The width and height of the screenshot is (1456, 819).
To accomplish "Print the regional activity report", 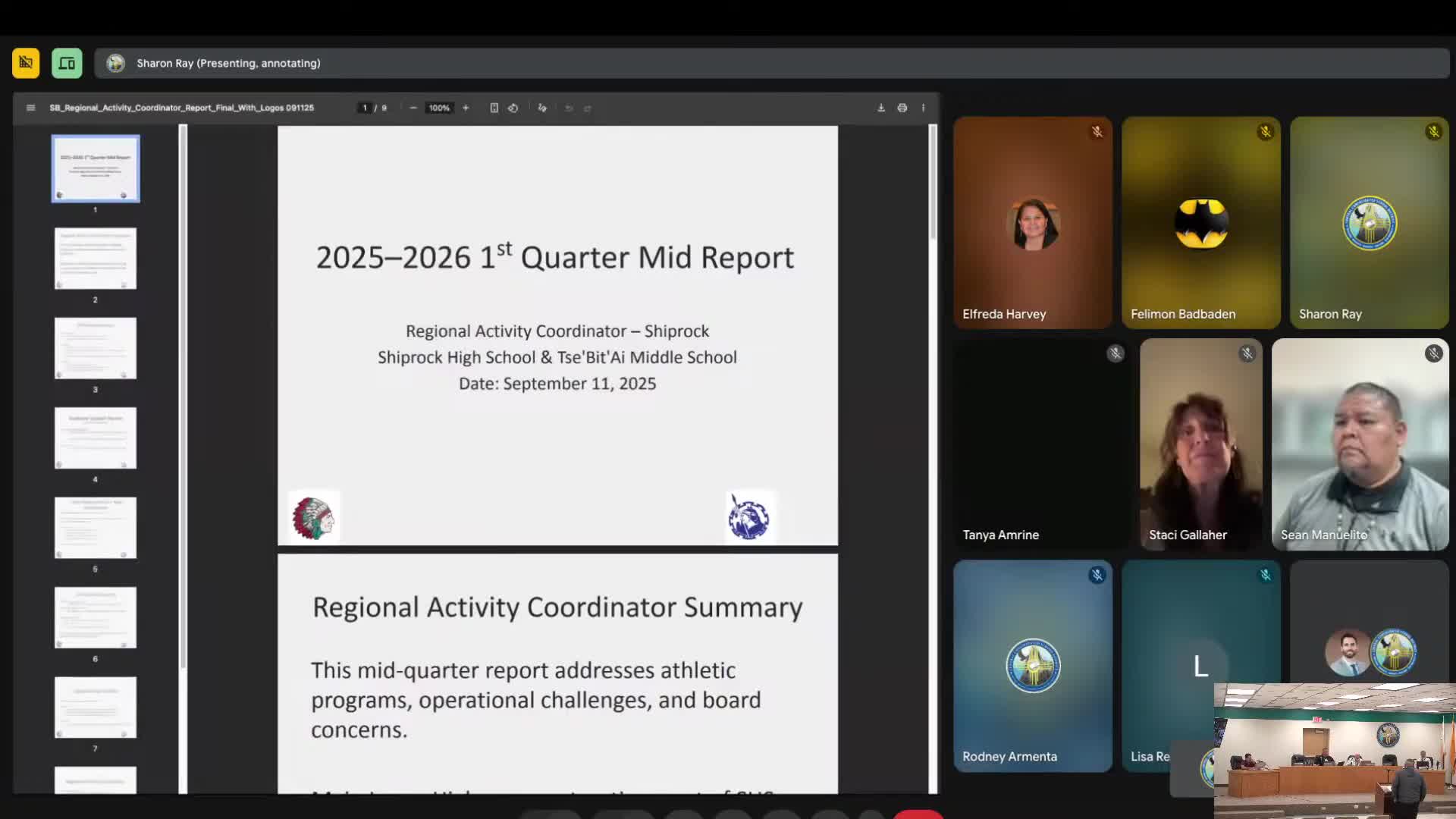I will click(902, 108).
